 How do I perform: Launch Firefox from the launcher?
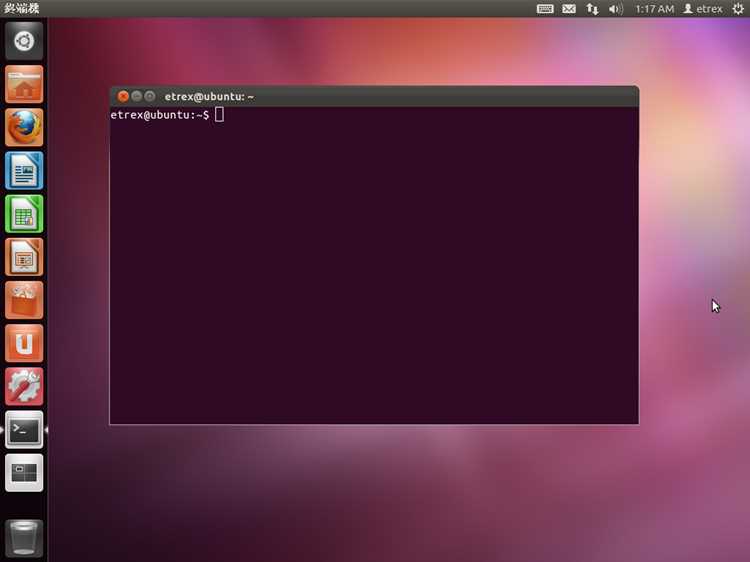(24, 127)
